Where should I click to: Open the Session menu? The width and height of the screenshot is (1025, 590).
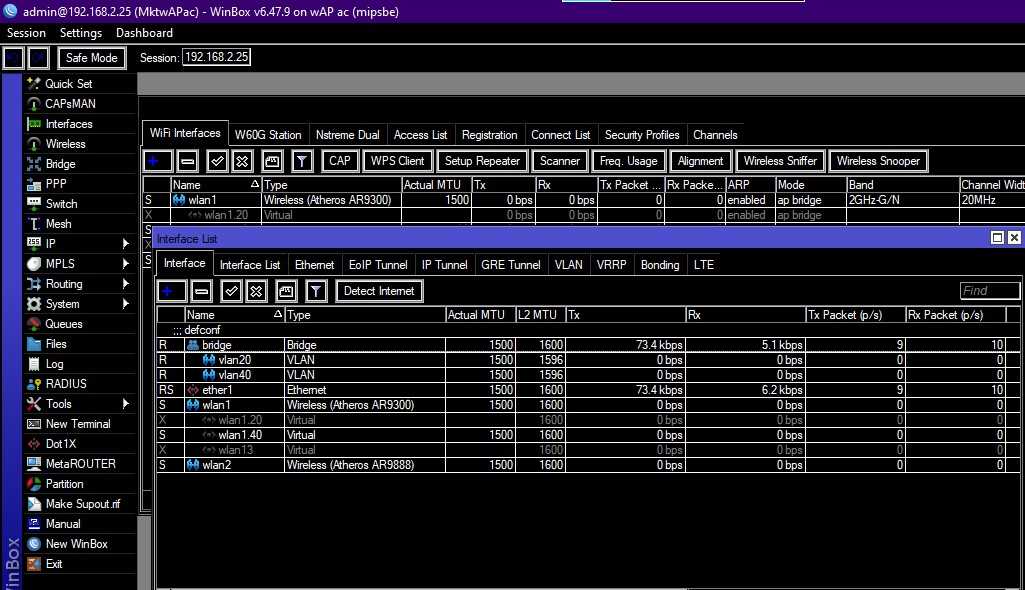26,33
